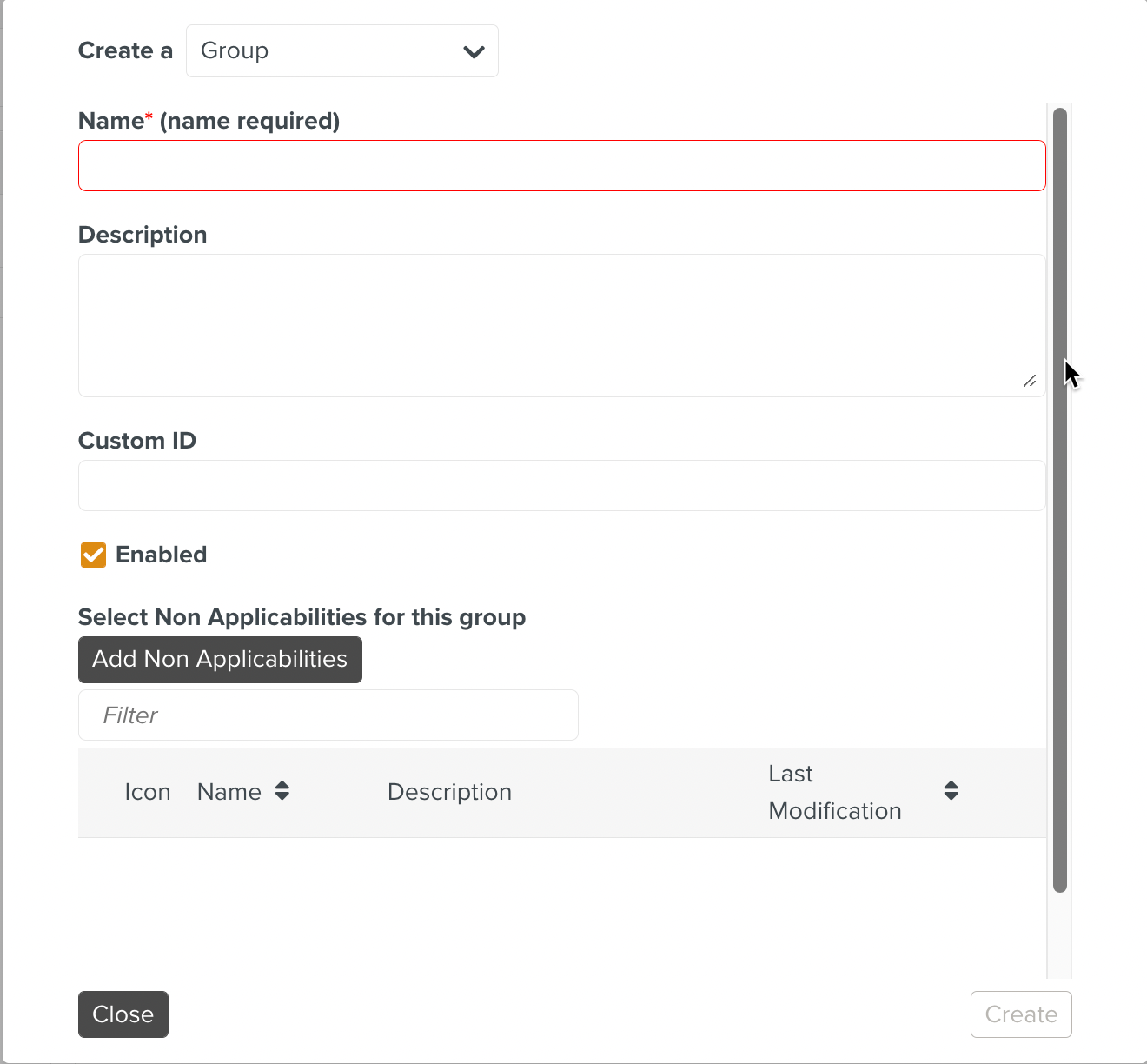1147x1064 pixels.
Task: Click the Create button
Action: click(1020, 1014)
